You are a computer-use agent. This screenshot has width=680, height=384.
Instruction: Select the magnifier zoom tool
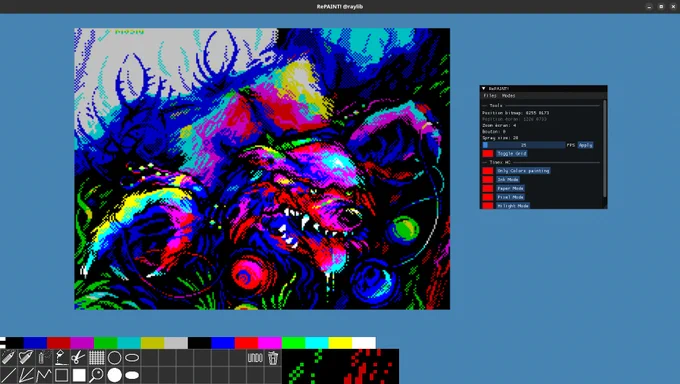click(97, 375)
